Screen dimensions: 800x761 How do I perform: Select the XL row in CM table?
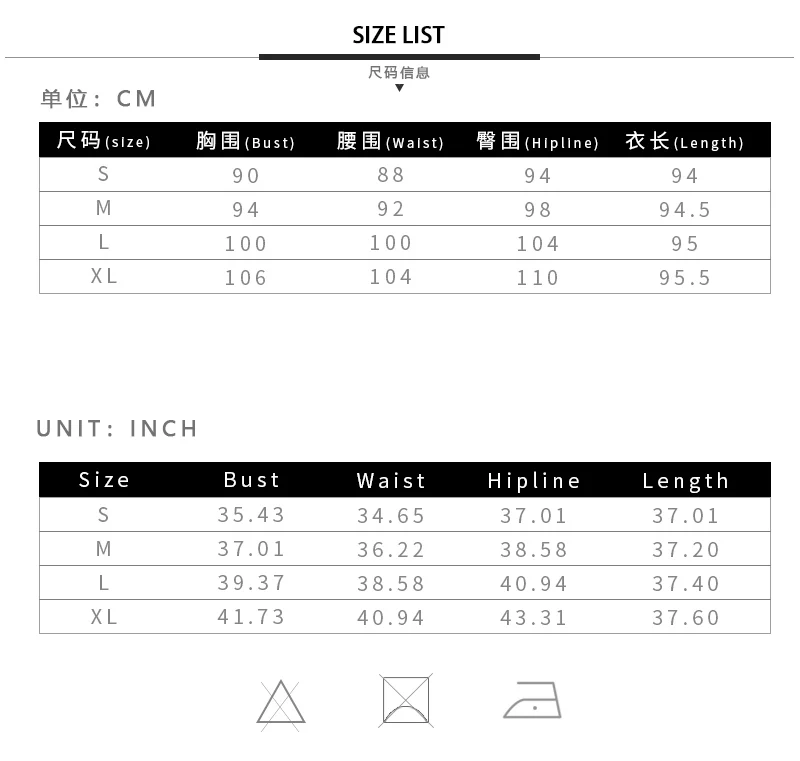click(405, 276)
